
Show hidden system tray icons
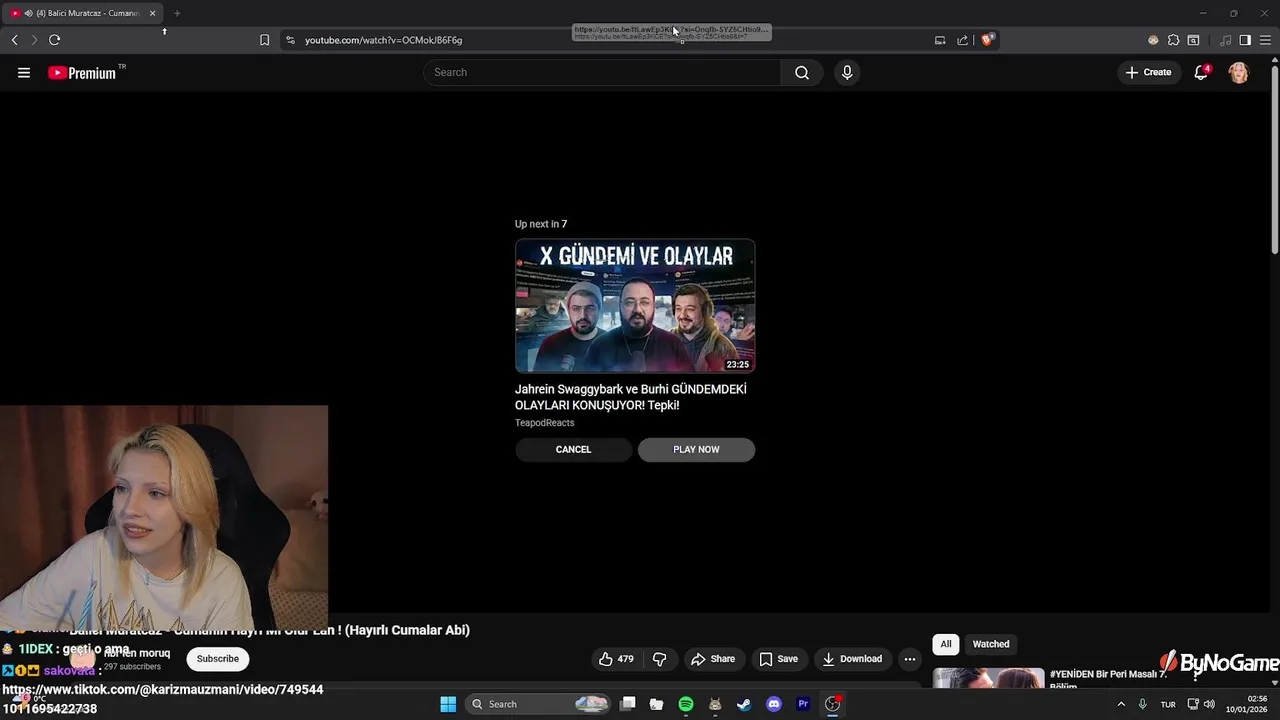point(1120,704)
